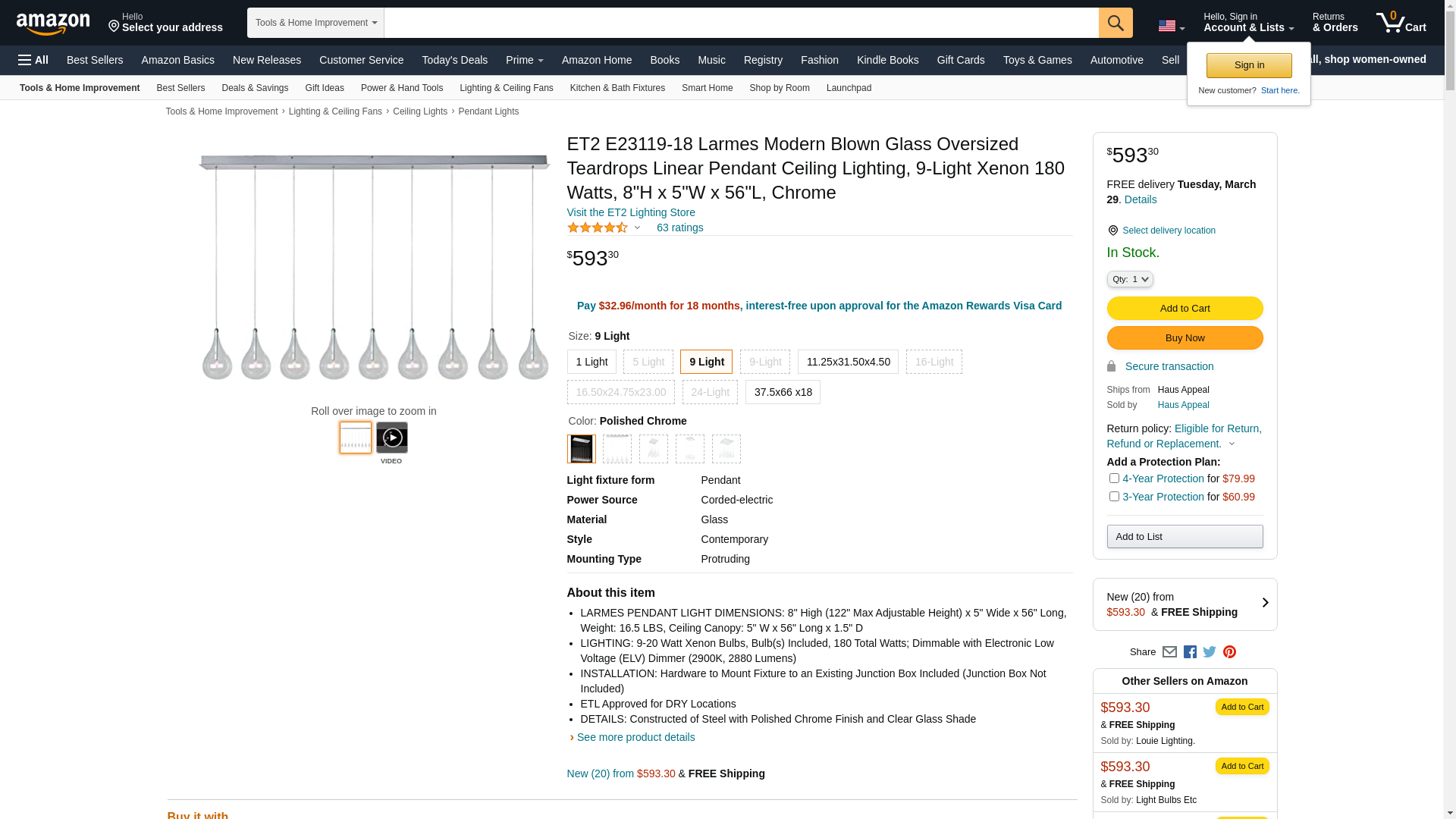This screenshot has height=819, width=1456.
Task: Open Today's Deals in navigation bar
Action: coord(454,60)
